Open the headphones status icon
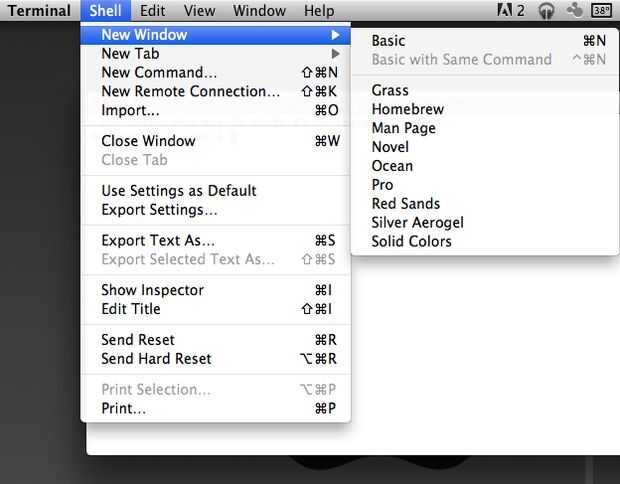620x484 pixels. (x=546, y=11)
